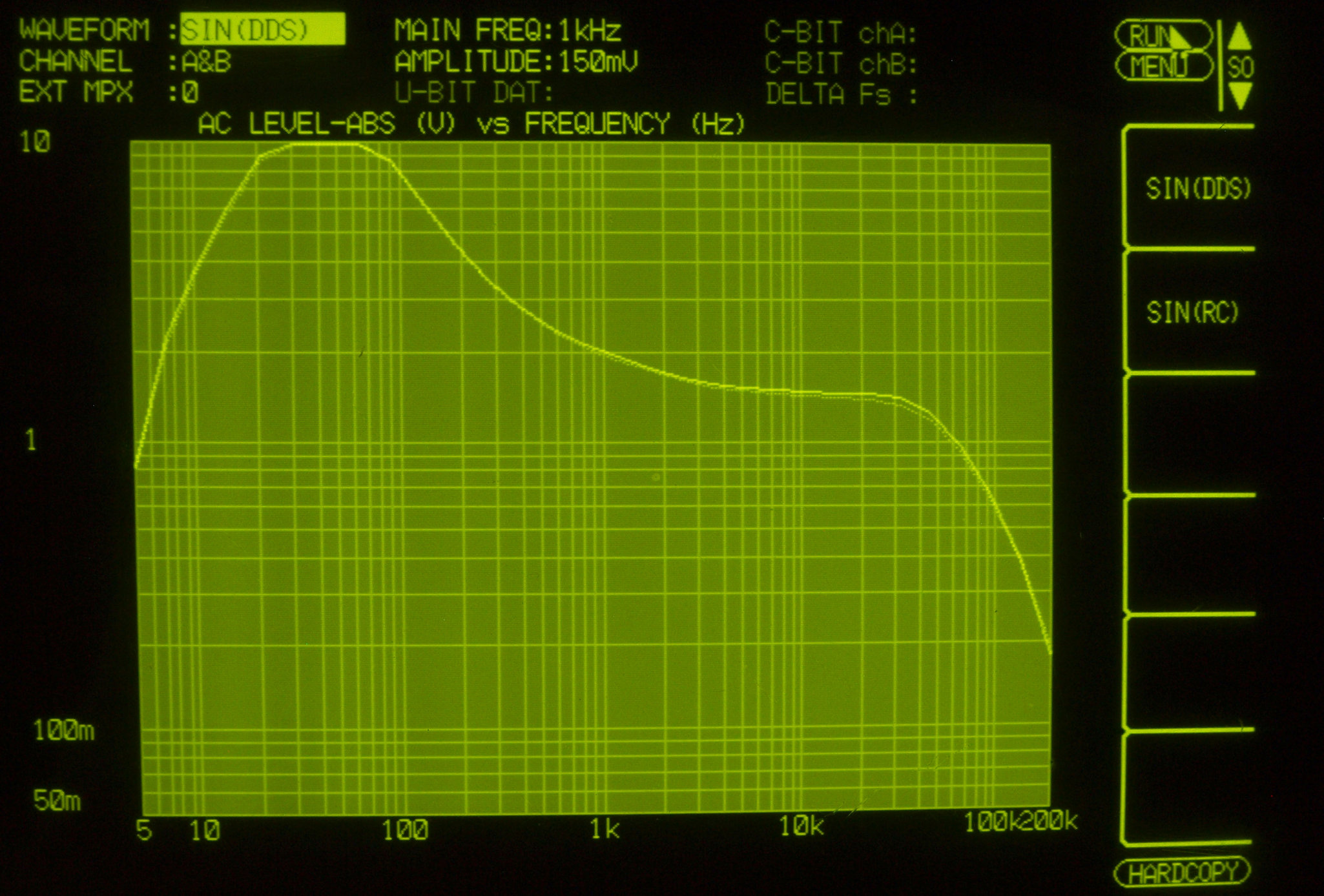Click the C-BIT chA field
Image resolution: width=1324 pixels, height=896 pixels.
840,32
